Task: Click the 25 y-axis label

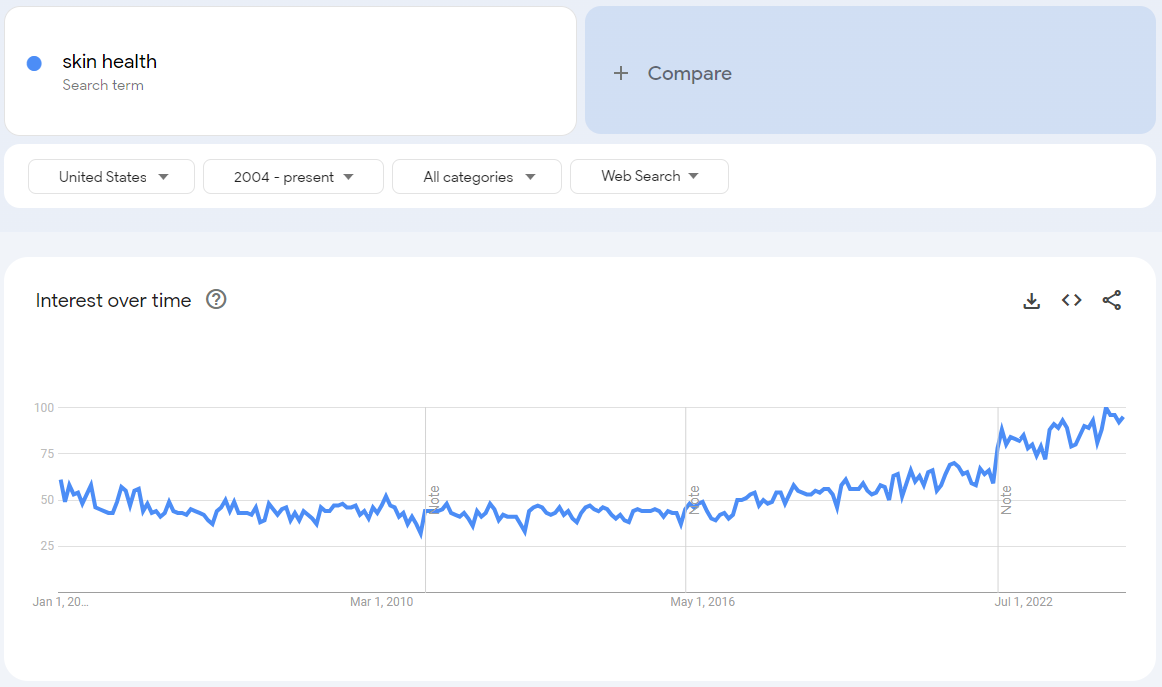Action: (x=47, y=546)
